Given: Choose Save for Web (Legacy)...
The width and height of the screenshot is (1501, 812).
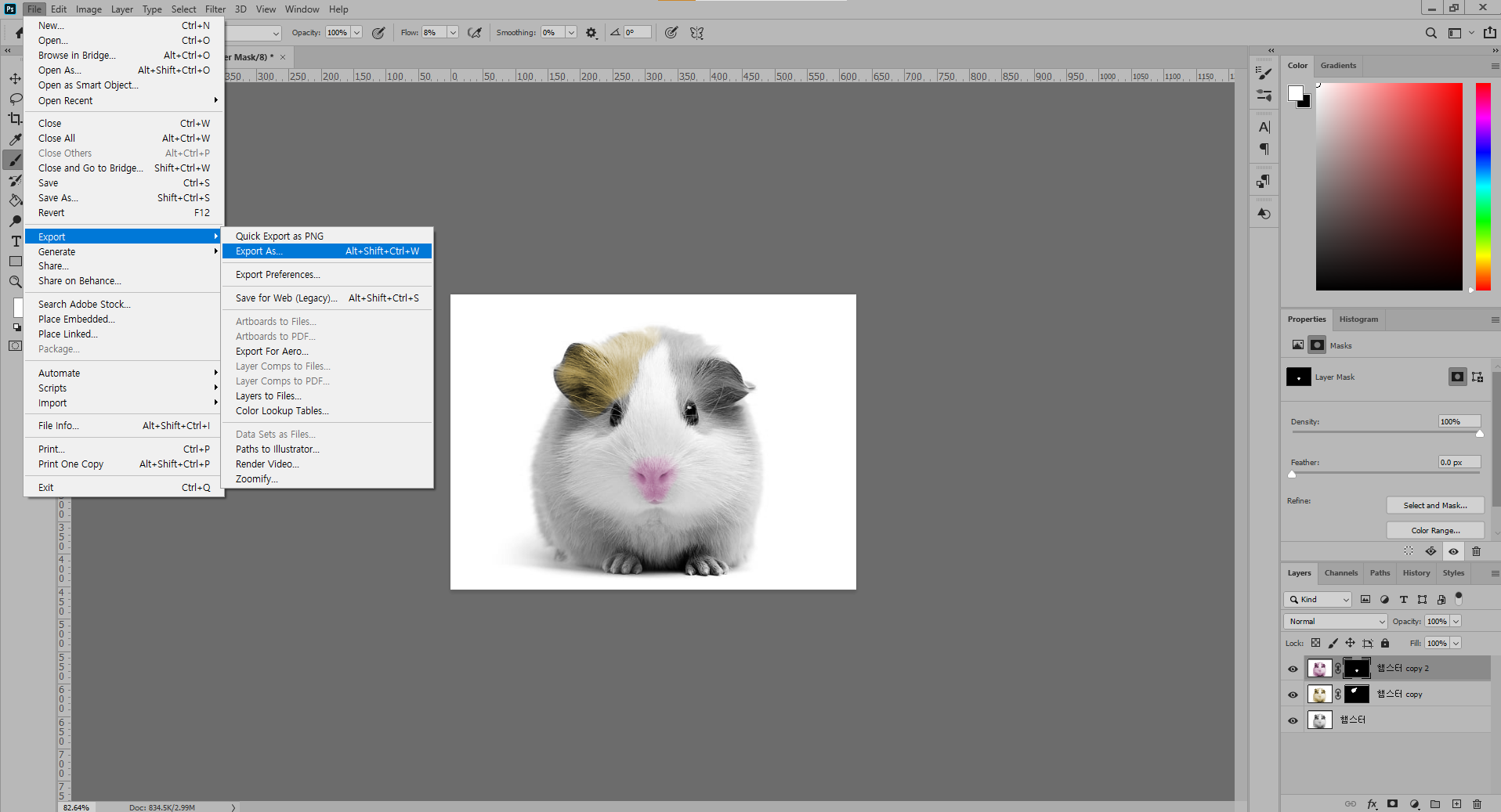Looking at the screenshot, I should pyautogui.click(x=327, y=298).
